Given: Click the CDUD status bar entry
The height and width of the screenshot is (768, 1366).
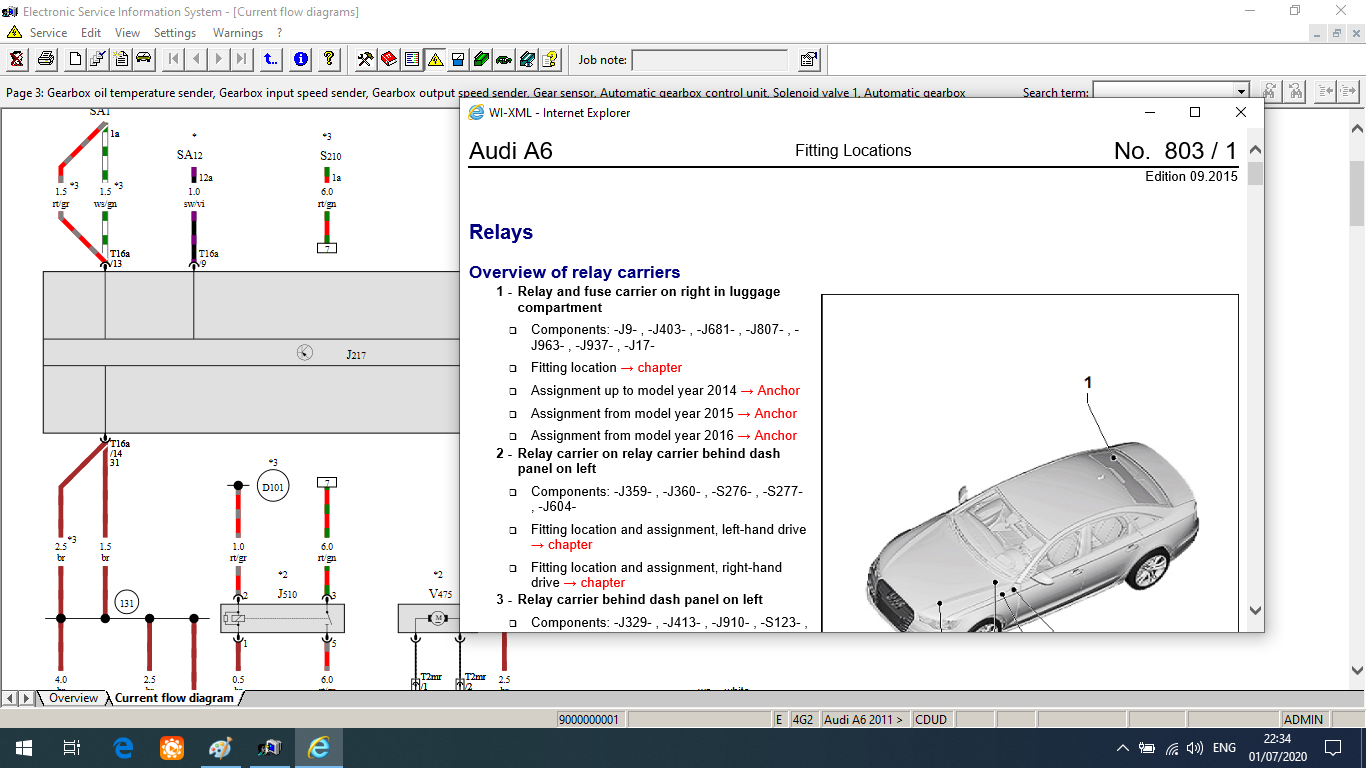Looking at the screenshot, I should (x=931, y=719).
